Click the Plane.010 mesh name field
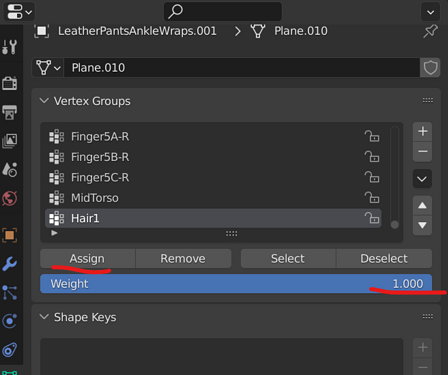 point(242,68)
